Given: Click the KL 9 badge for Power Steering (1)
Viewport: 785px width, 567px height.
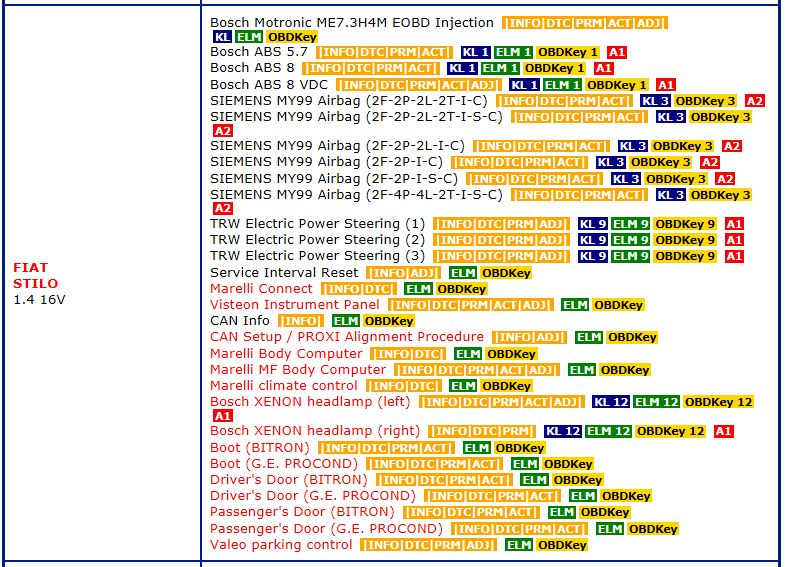Looking at the screenshot, I should point(593,224).
